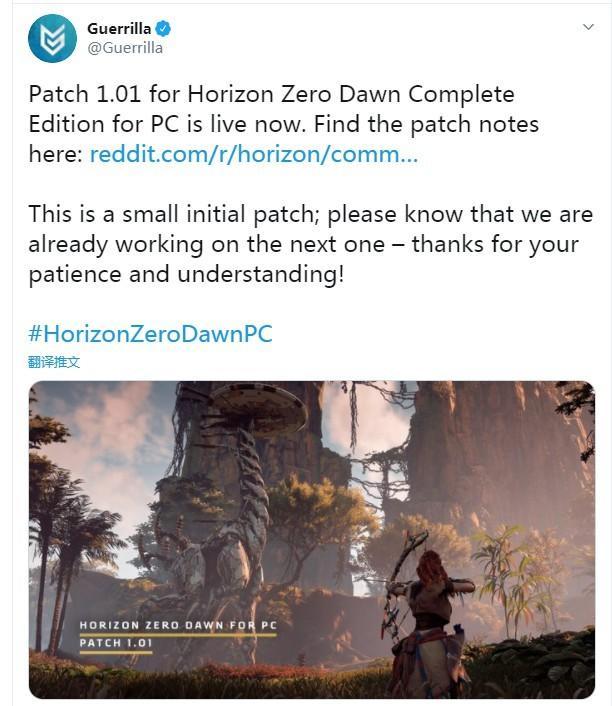Screen dimensions: 612x706
Task: Click the Tallneck machine's disc head
Action: (x=259, y=409)
